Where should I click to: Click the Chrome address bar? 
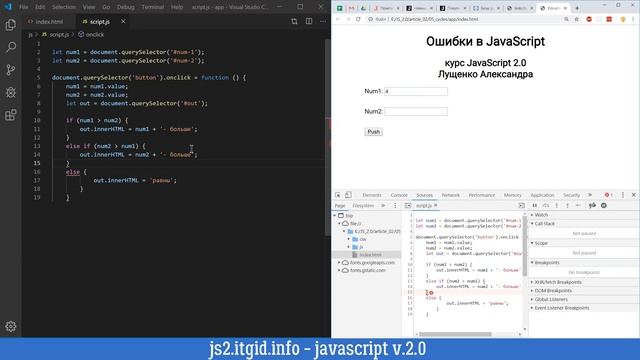tap(473, 19)
